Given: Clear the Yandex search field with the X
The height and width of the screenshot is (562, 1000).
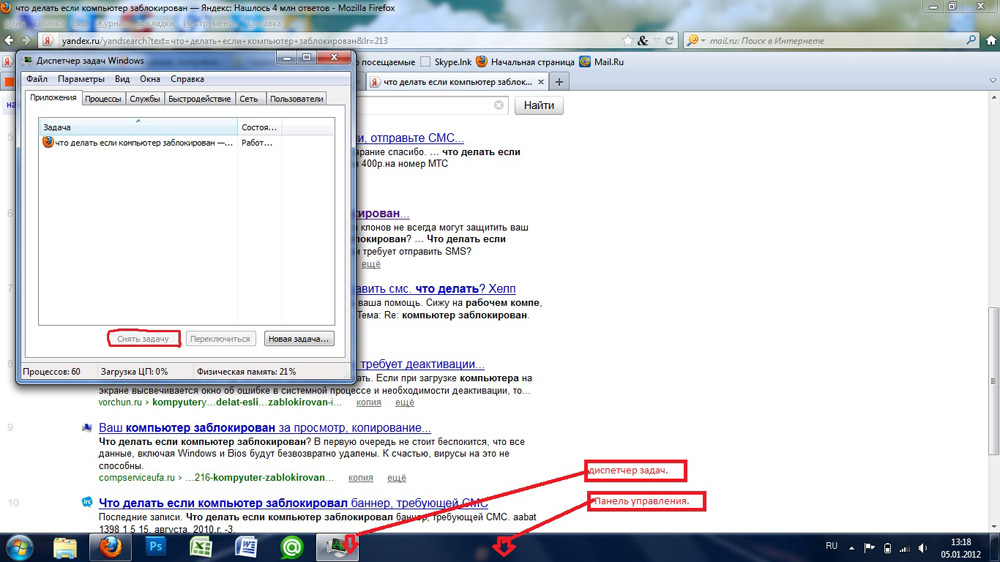Looking at the screenshot, I should (499, 105).
